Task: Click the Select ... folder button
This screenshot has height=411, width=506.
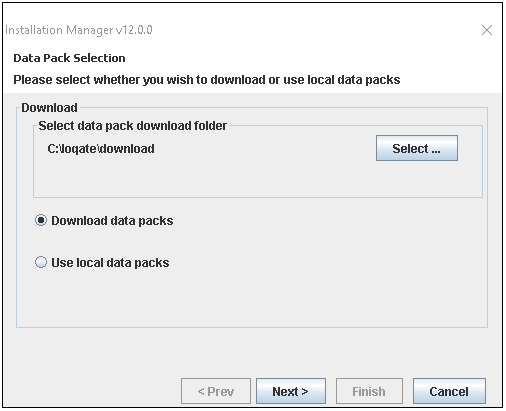Action: 417,148
